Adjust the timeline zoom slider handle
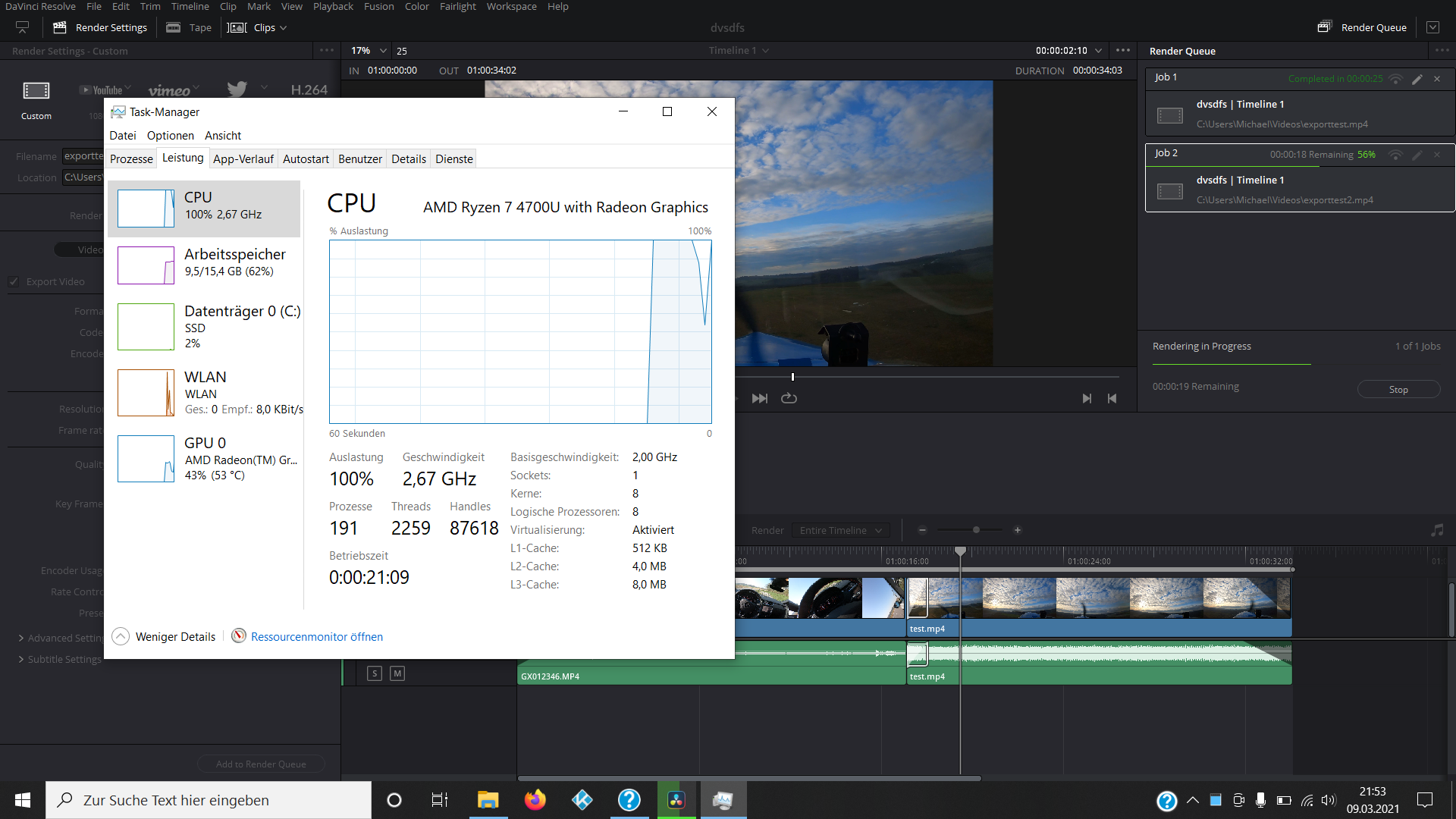The width and height of the screenshot is (1456, 819). coord(976,530)
